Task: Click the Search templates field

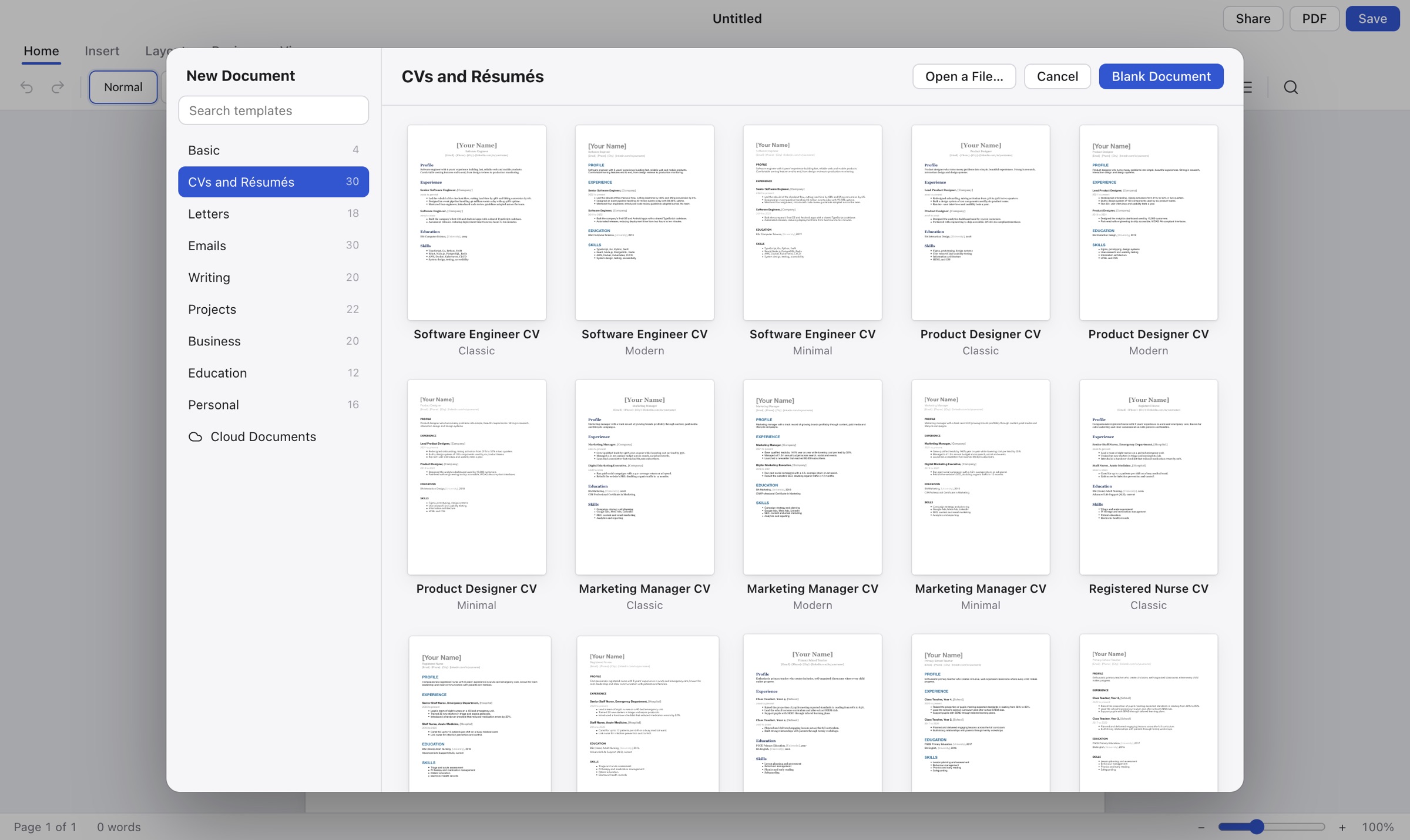Action: coord(274,110)
